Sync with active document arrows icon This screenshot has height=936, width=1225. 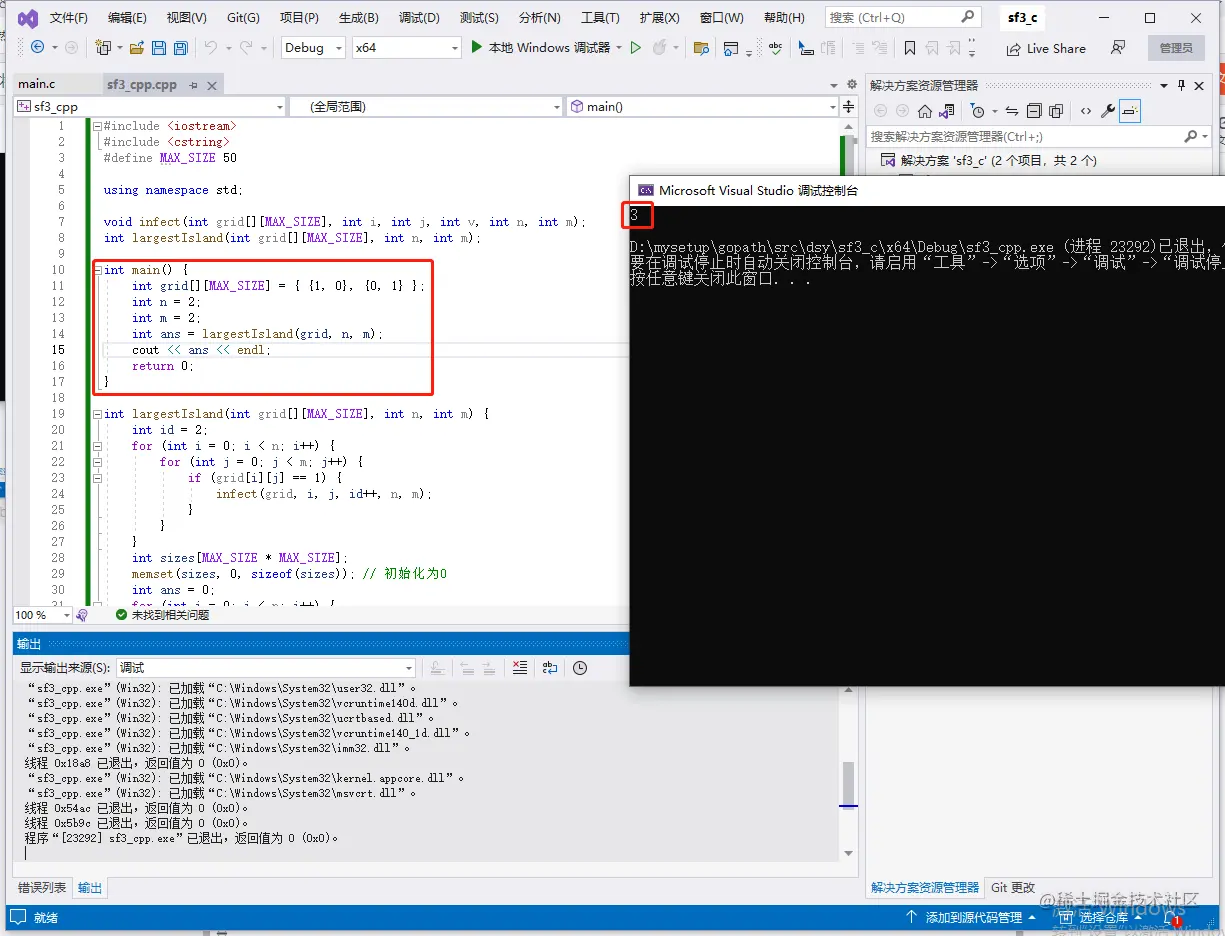point(1012,111)
